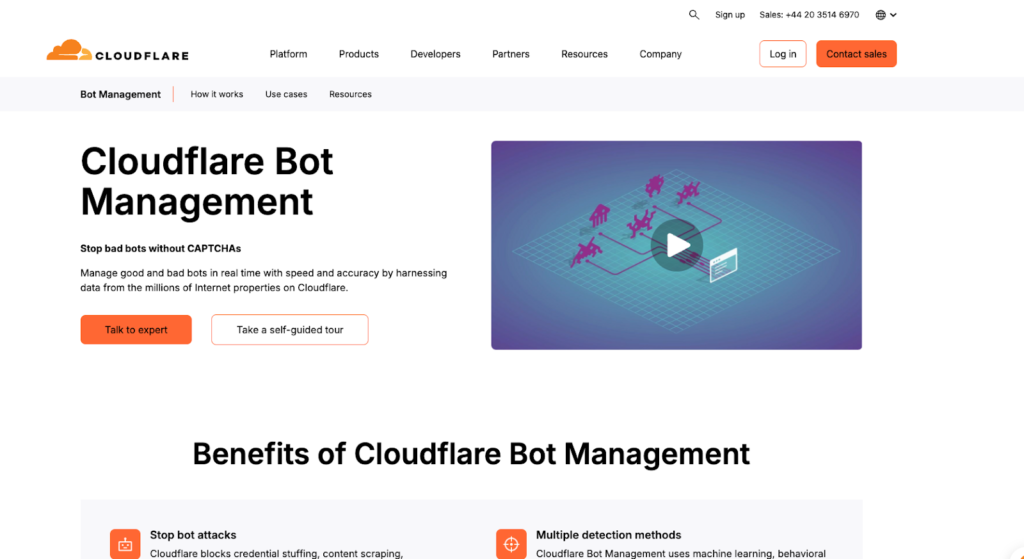This screenshot has width=1024, height=559.
Task: Open the globe language selector
Action: click(x=885, y=15)
